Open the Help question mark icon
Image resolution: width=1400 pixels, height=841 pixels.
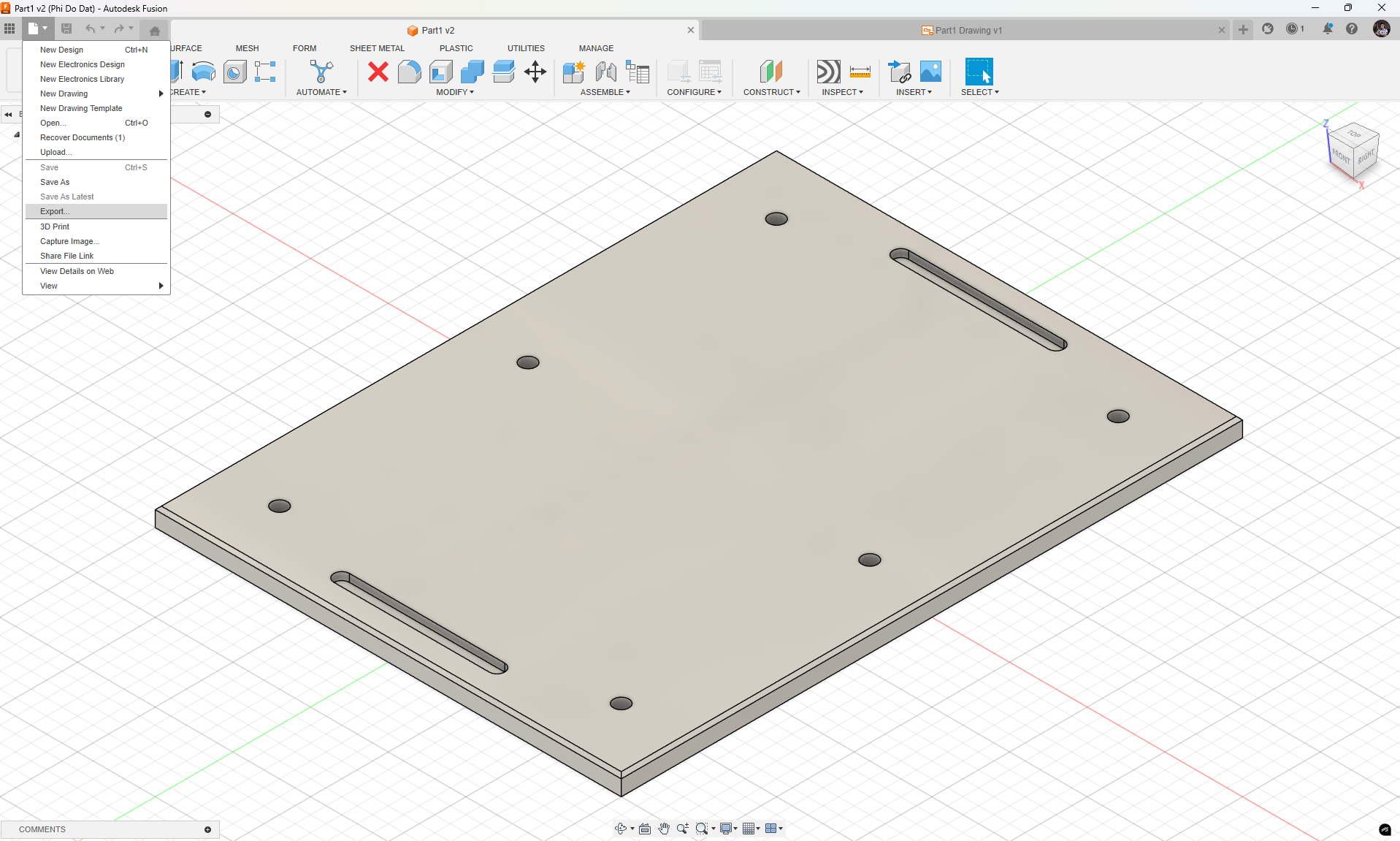pyautogui.click(x=1352, y=28)
